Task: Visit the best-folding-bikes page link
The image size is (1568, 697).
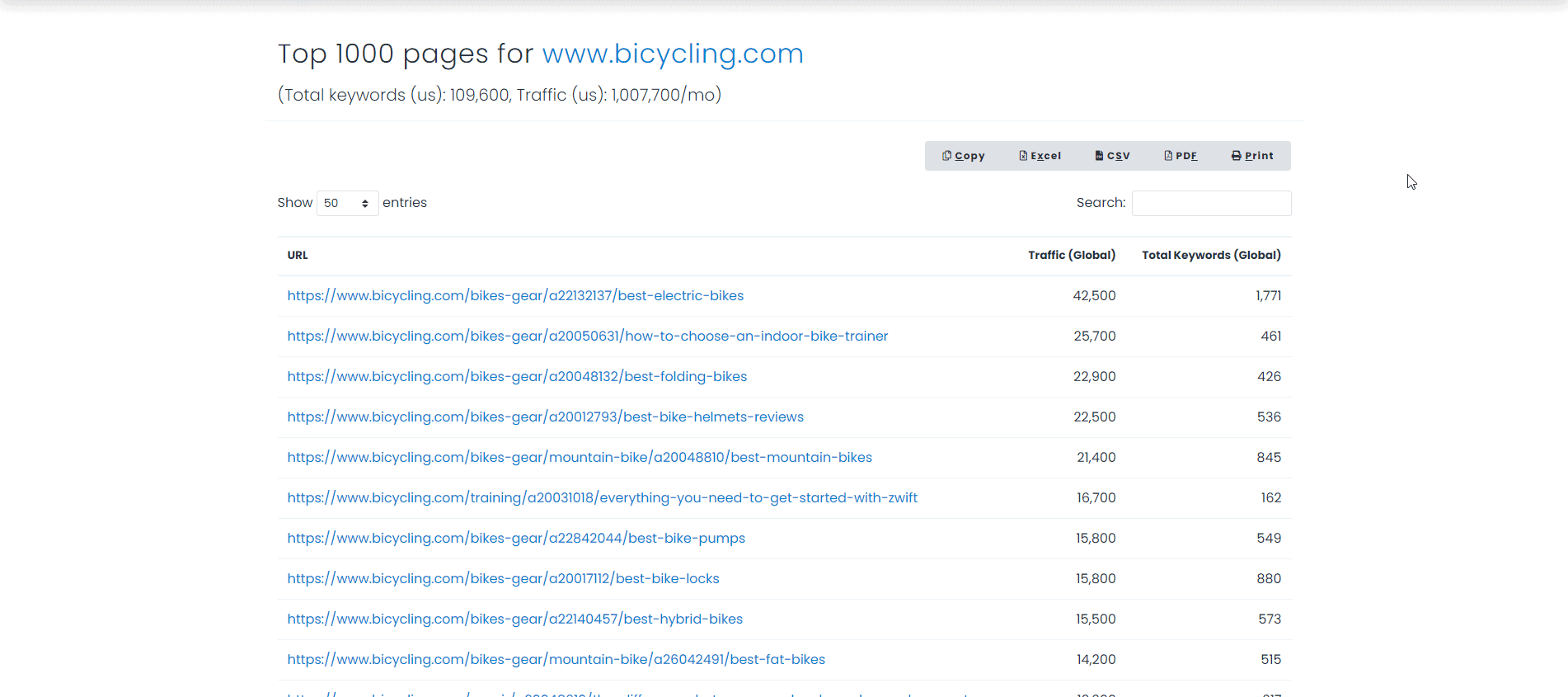Action: click(x=517, y=377)
